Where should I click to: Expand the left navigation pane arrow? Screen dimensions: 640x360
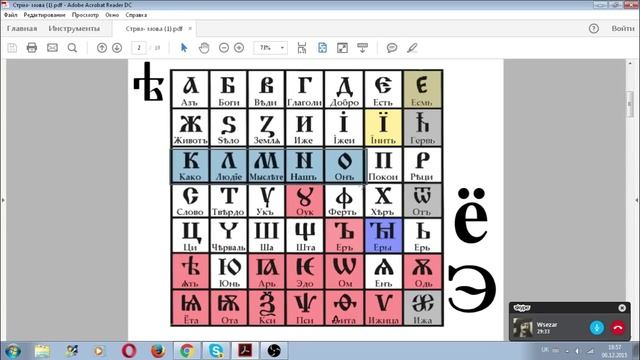(3, 200)
